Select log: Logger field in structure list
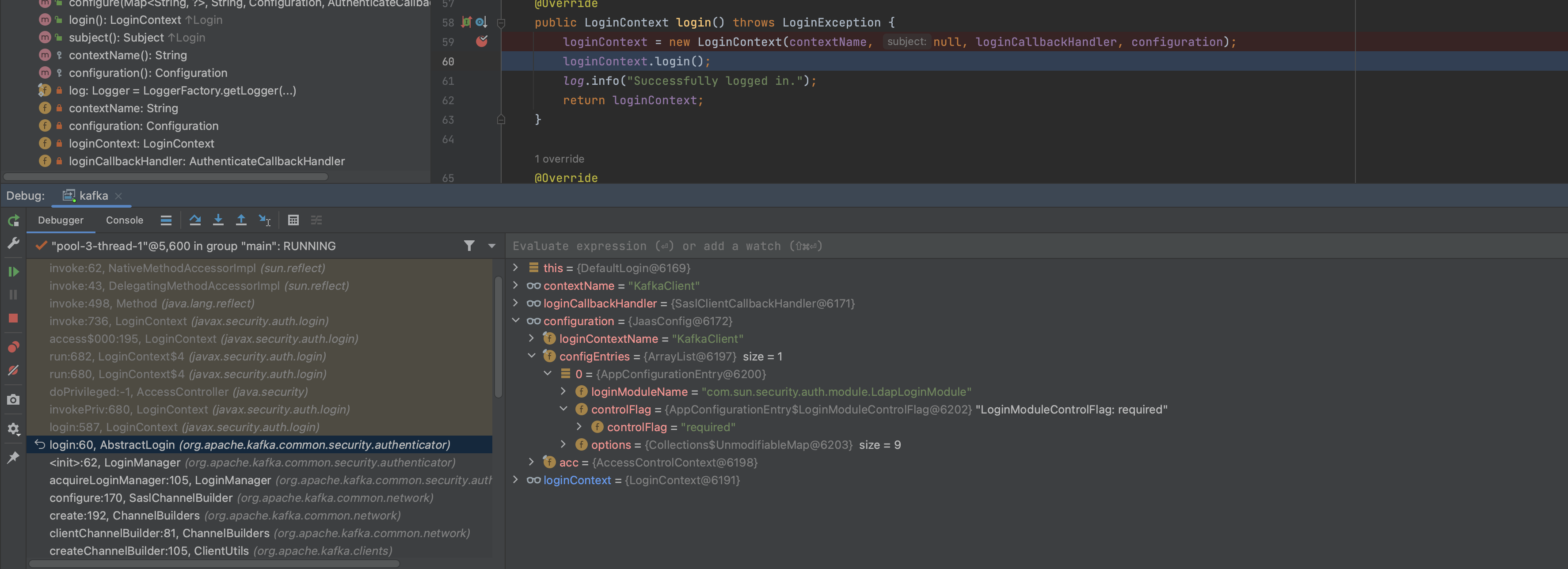Screen dimensions: 1568x569 (182, 91)
